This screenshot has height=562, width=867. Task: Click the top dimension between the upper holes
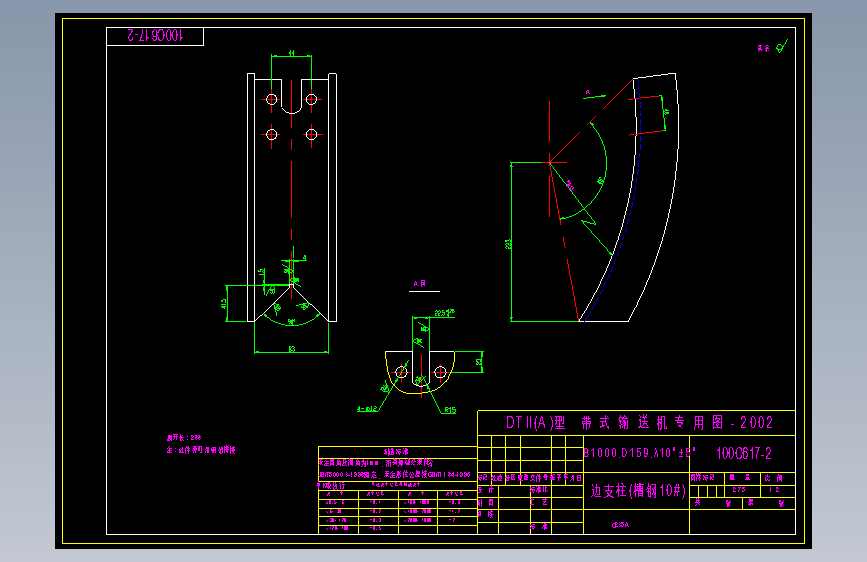coord(291,53)
